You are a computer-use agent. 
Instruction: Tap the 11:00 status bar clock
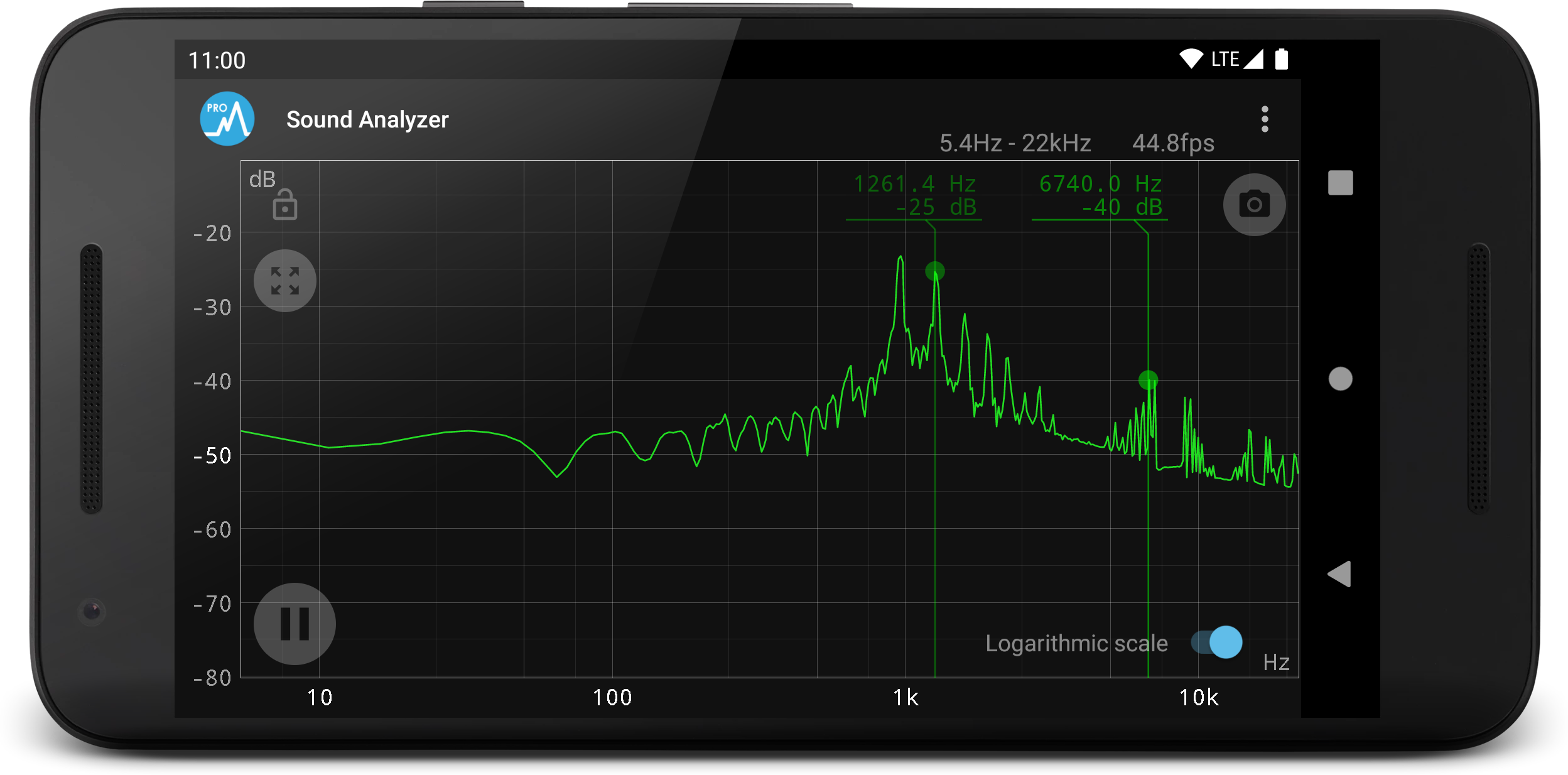click(x=217, y=60)
